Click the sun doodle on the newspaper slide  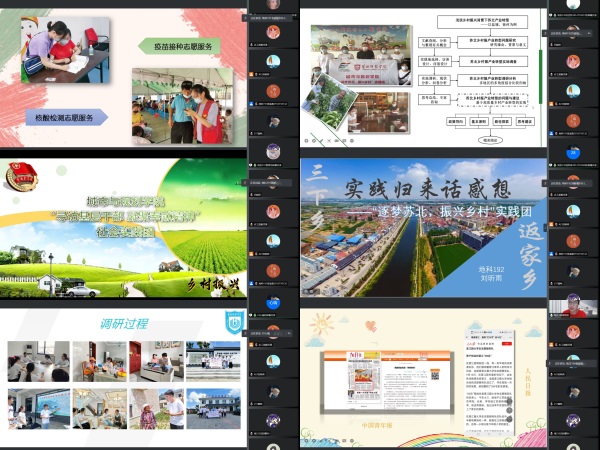click(x=320, y=324)
